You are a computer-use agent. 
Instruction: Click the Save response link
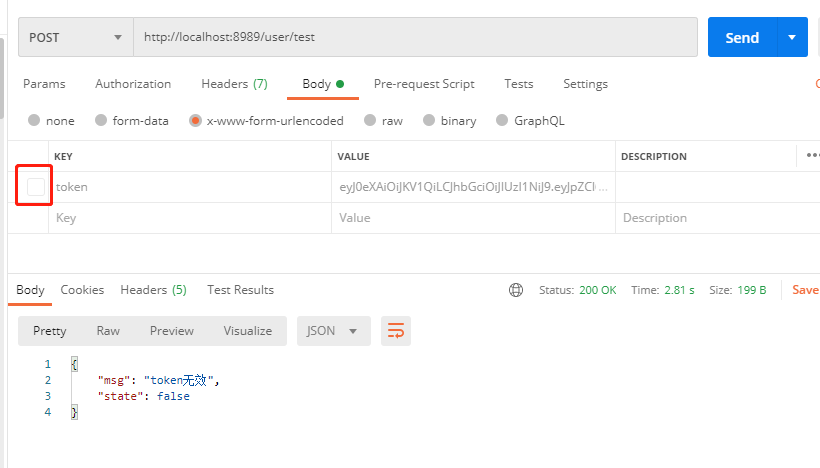pyautogui.click(x=805, y=290)
